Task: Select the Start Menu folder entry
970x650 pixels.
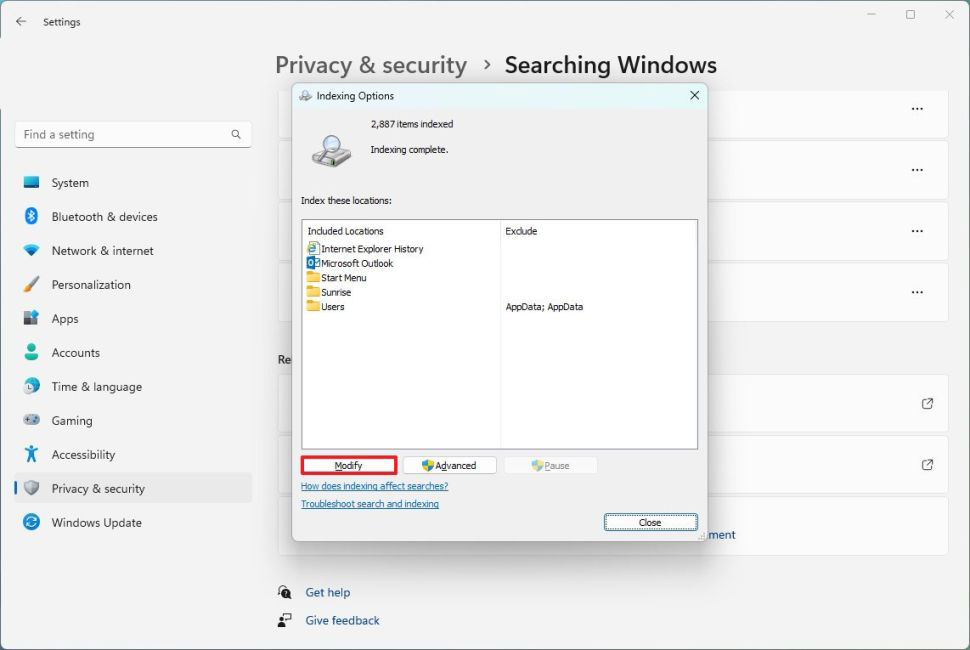Action: 343,278
